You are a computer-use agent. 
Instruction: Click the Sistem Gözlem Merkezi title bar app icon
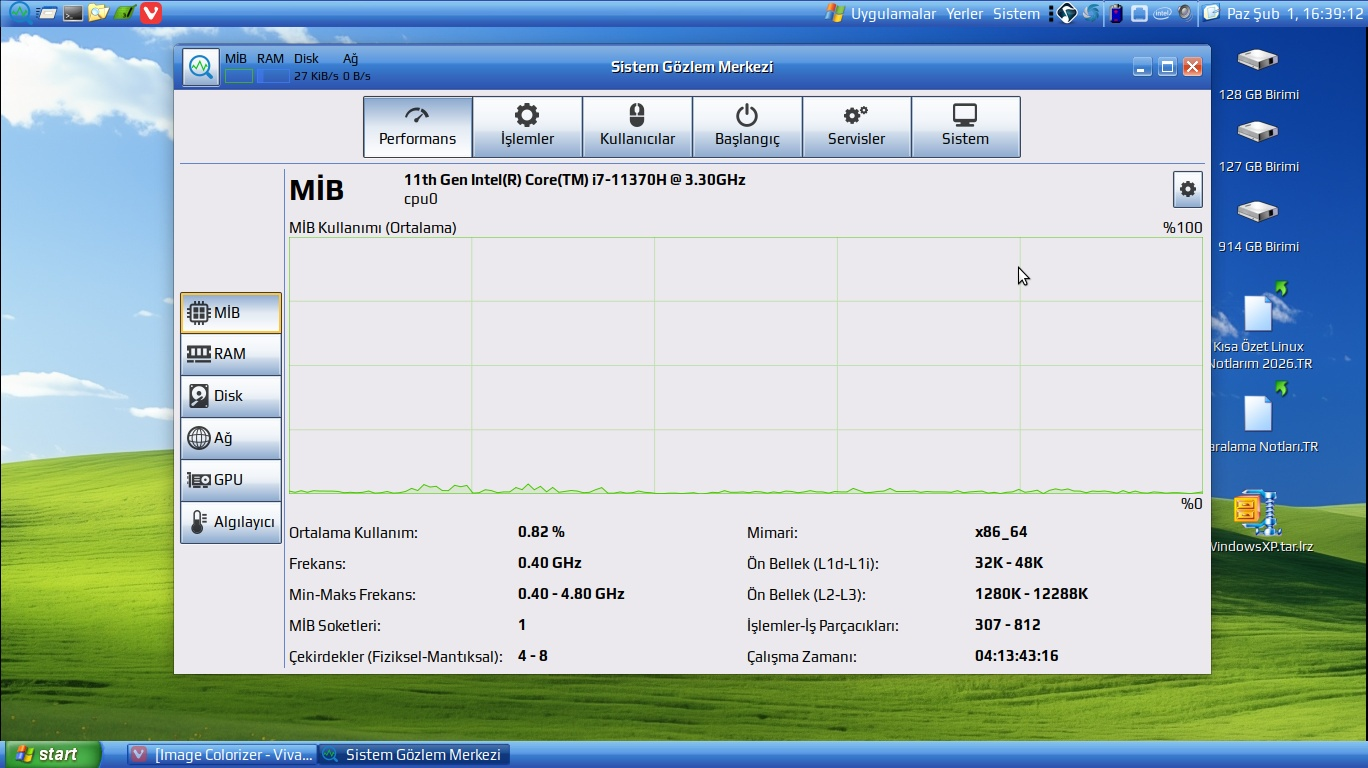(201, 67)
